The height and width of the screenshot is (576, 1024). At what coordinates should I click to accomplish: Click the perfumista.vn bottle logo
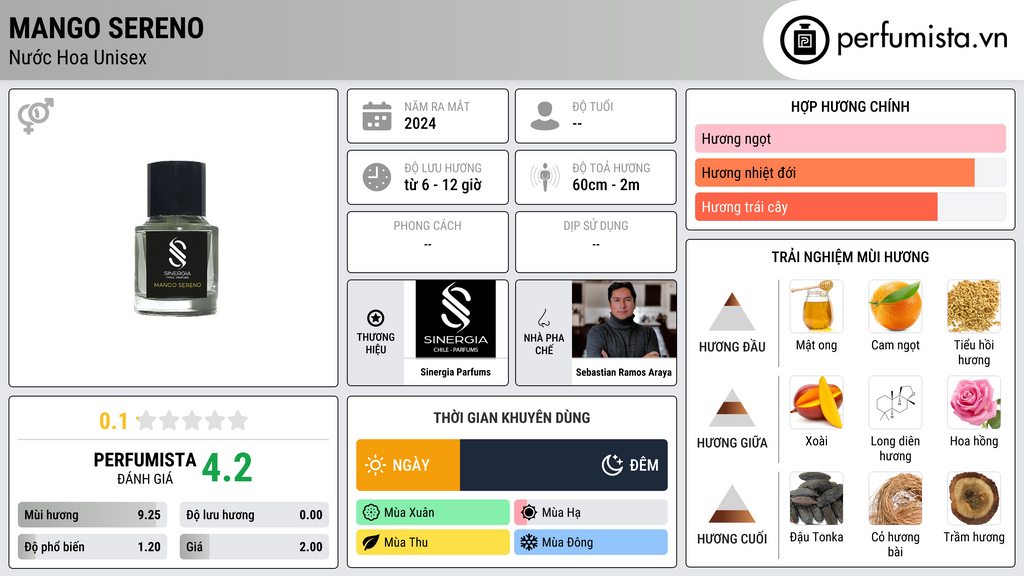click(x=804, y=40)
